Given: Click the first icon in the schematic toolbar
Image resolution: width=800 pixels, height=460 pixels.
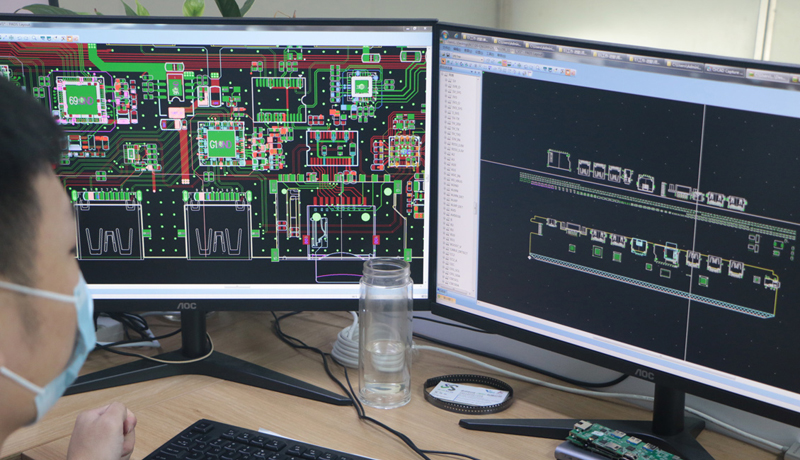Looking at the screenshot, I should click(444, 60).
